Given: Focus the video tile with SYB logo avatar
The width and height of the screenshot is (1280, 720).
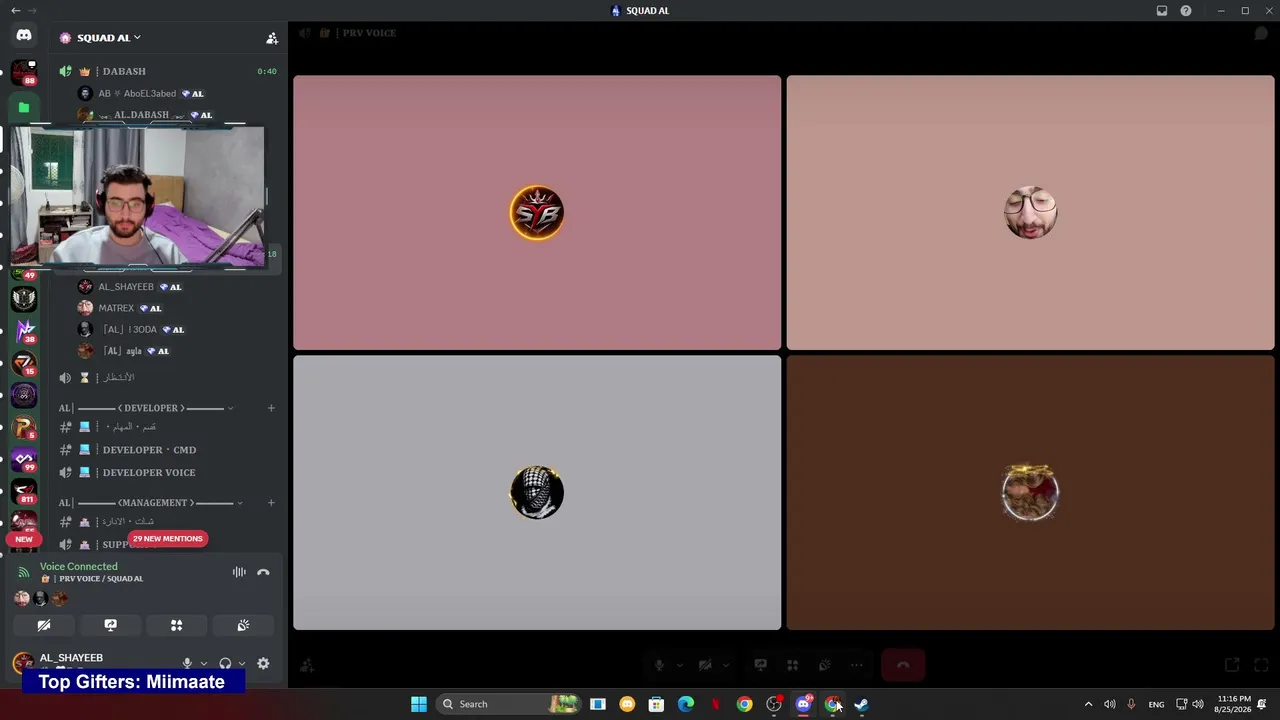Looking at the screenshot, I should pos(537,213).
